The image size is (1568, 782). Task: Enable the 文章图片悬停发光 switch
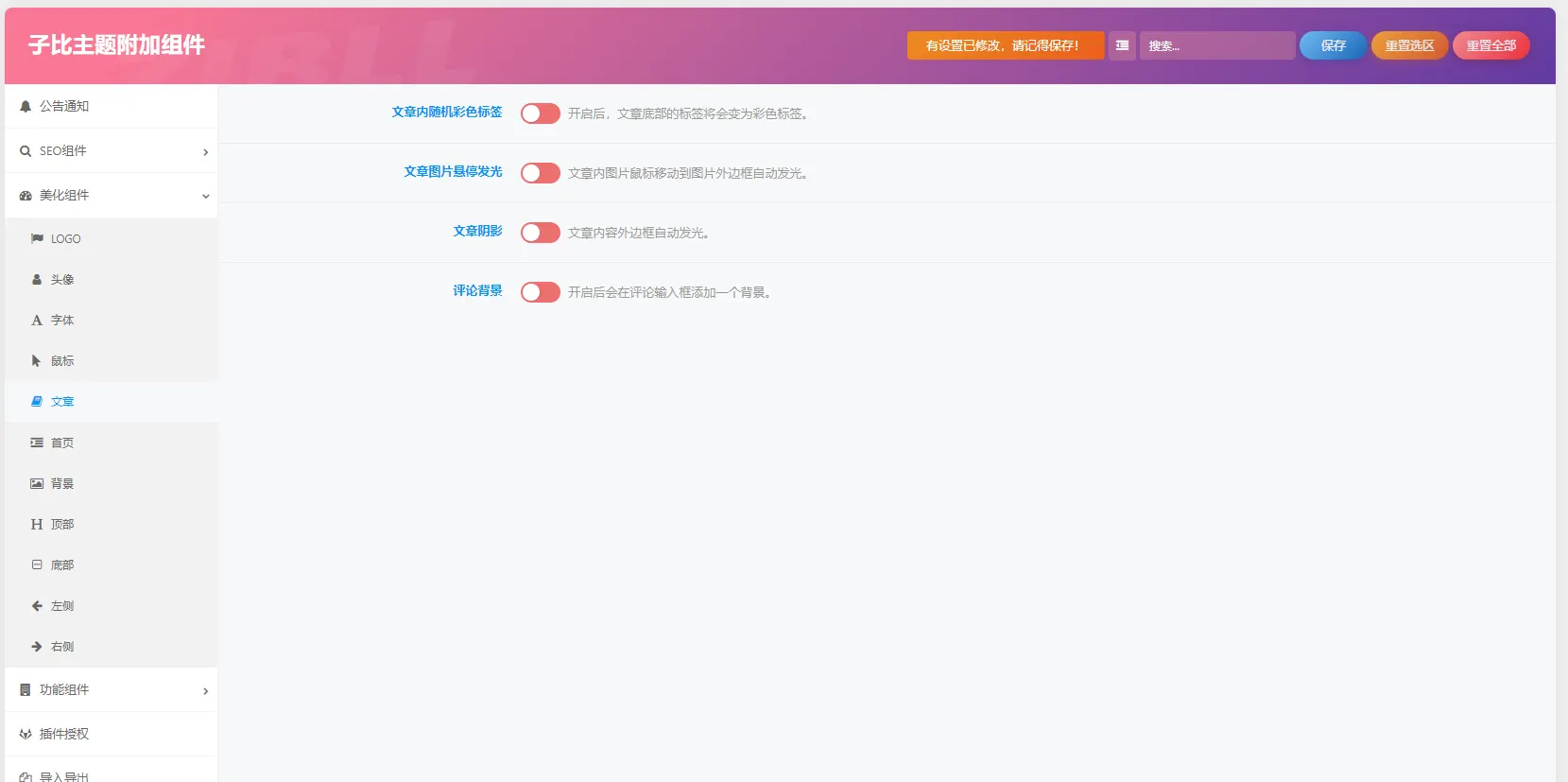click(541, 173)
